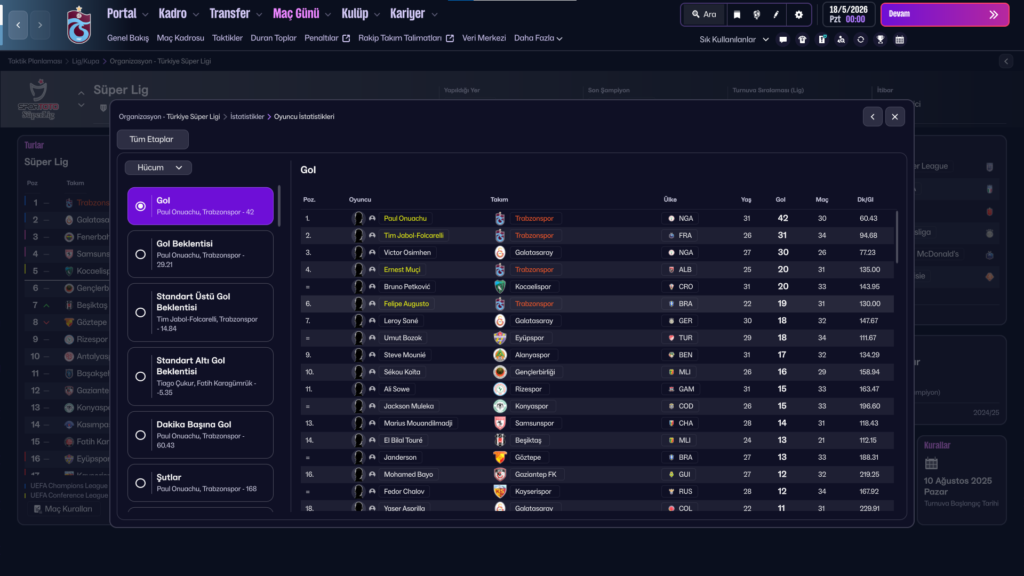Click the Tüm Etaplar button
Viewport: 1024px width, 576px height.
tap(152, 140)
